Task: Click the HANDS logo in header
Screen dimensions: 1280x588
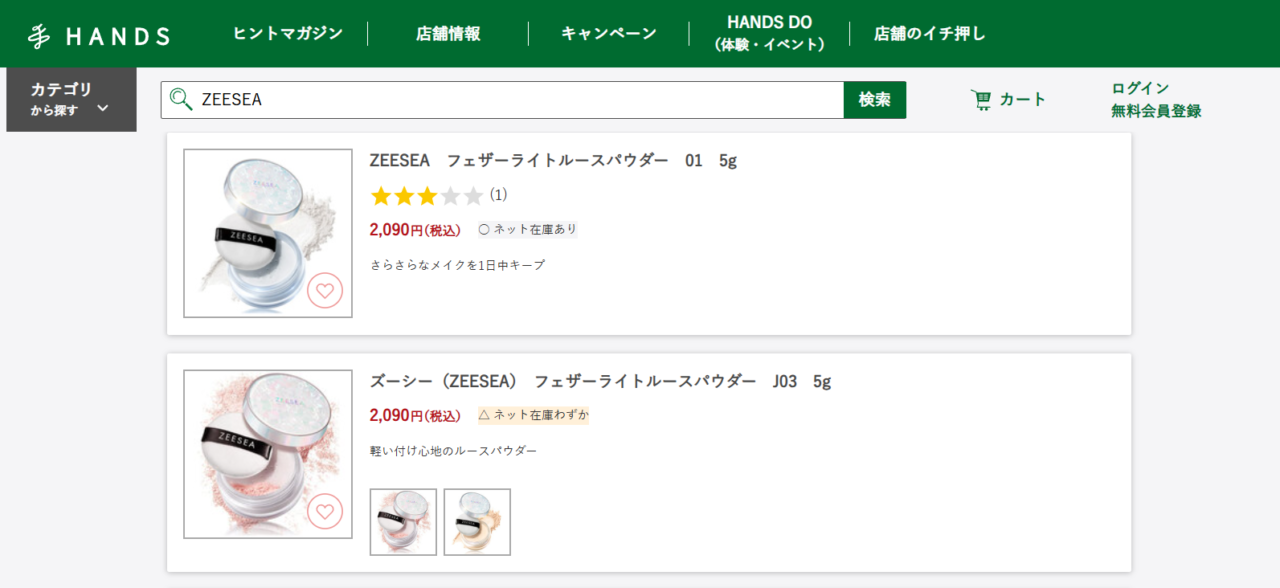Action: click(99, 36)
